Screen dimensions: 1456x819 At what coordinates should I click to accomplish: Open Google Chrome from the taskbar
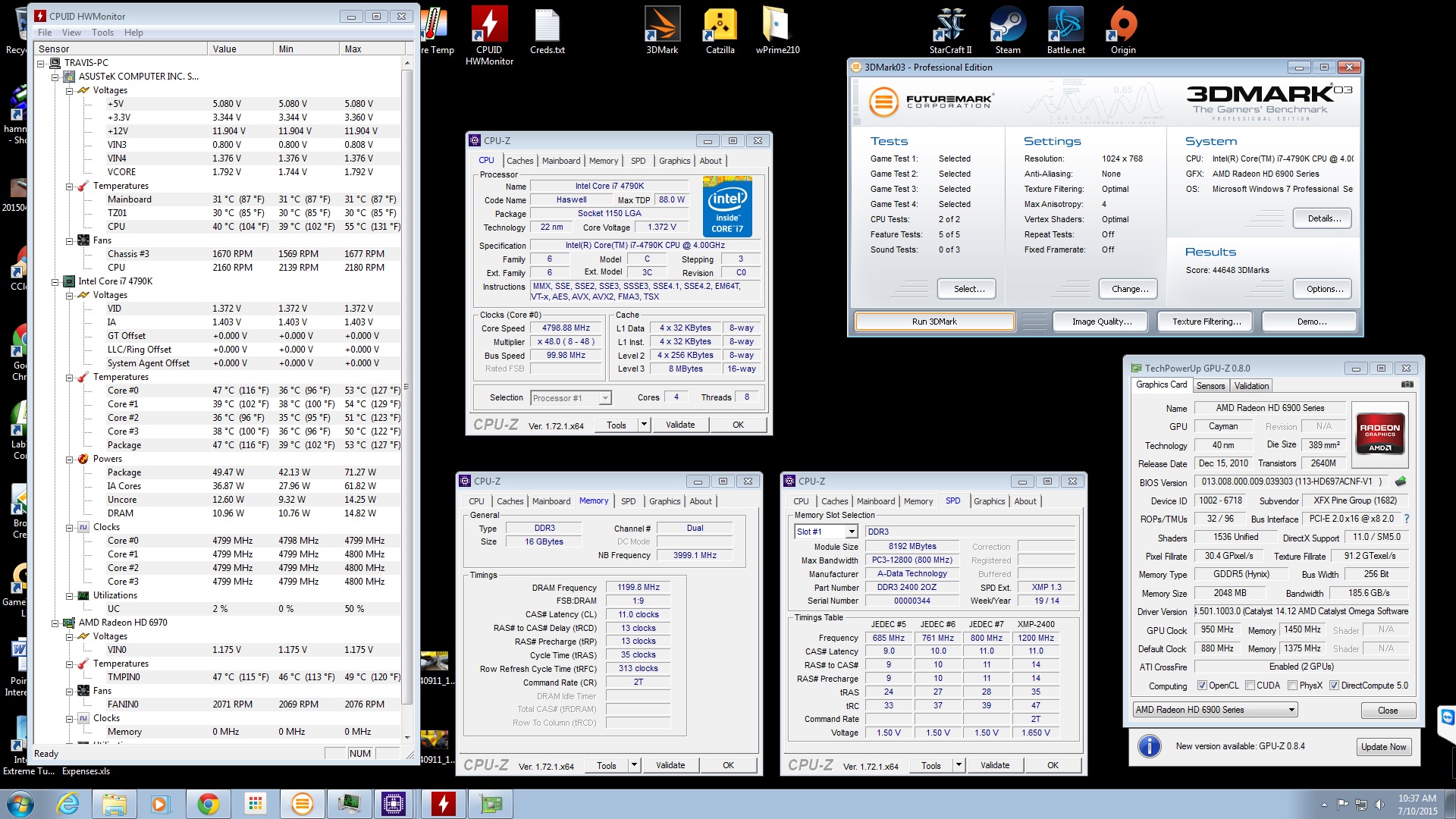click(x=208, y=804)
